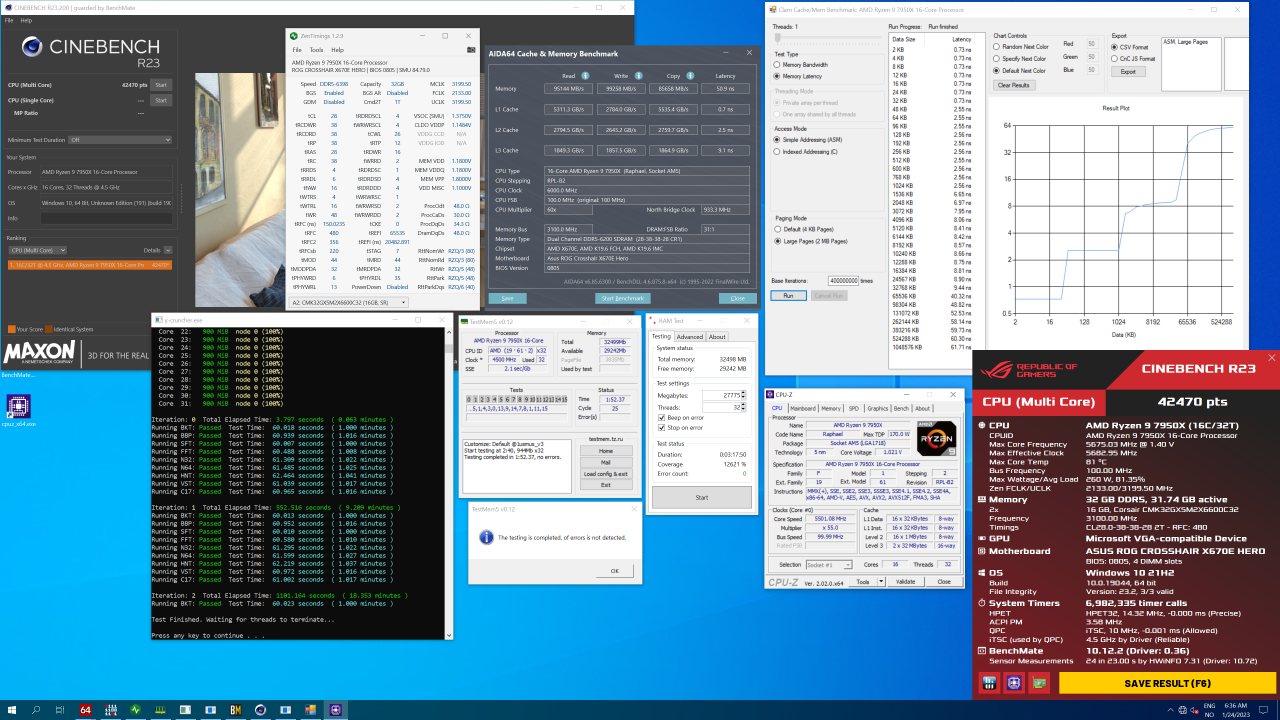
Task: Switch to the Advanced tab in RAM Test
Action: pos(689,337)
